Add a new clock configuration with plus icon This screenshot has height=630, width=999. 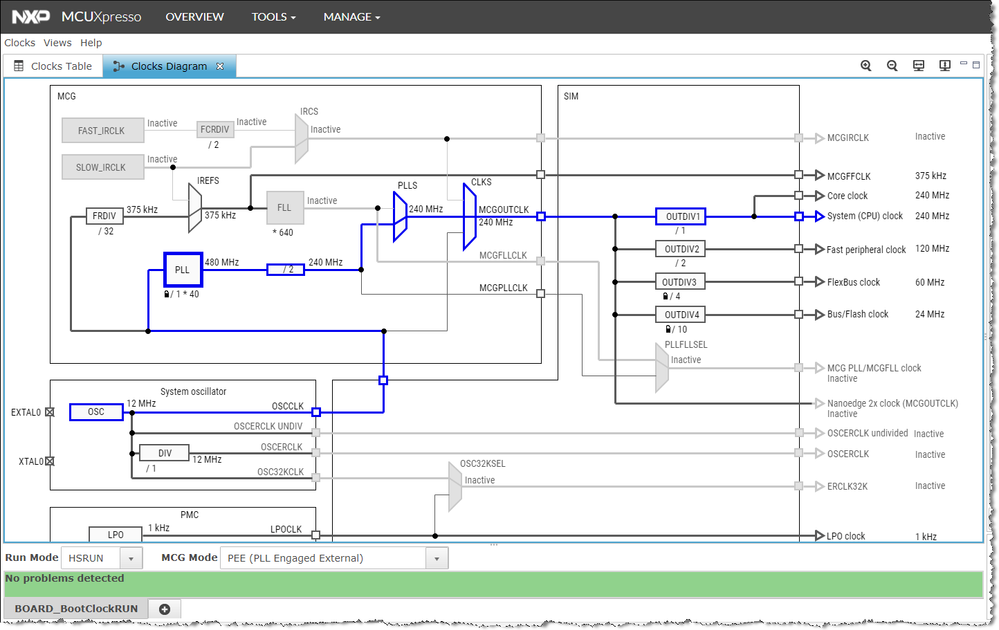point(164,609)
